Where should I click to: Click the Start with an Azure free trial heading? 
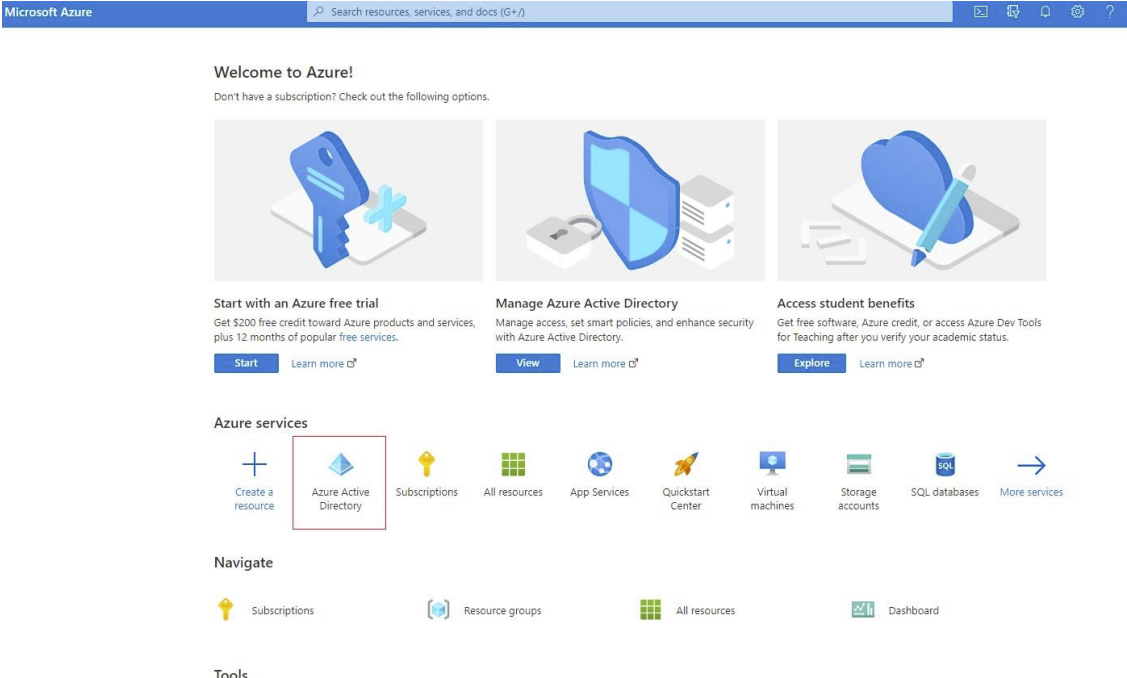click(296, 303)
